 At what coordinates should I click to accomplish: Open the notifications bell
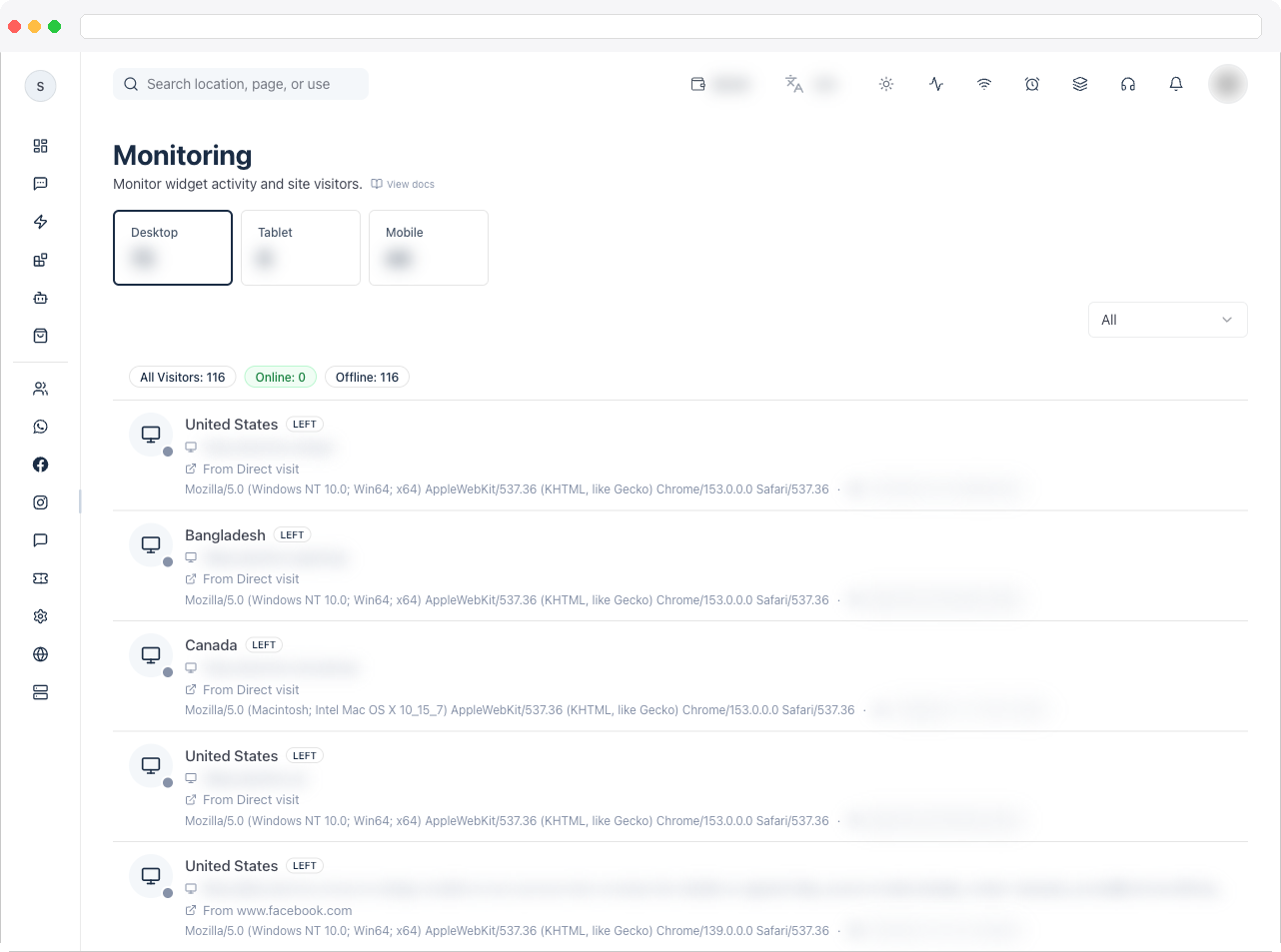[1176, 84]
